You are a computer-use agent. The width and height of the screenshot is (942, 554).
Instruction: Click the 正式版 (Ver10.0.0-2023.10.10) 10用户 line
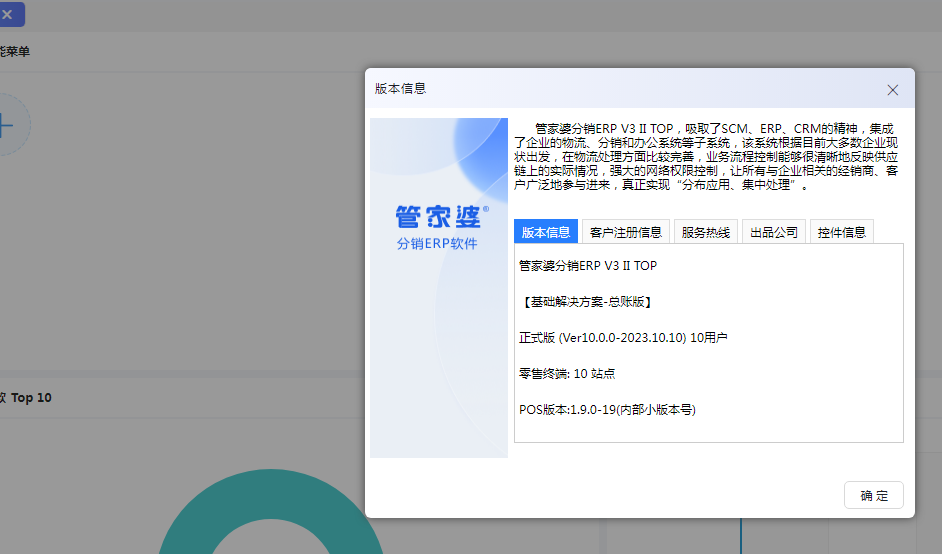pyautogui.click(x=623, y=338)
